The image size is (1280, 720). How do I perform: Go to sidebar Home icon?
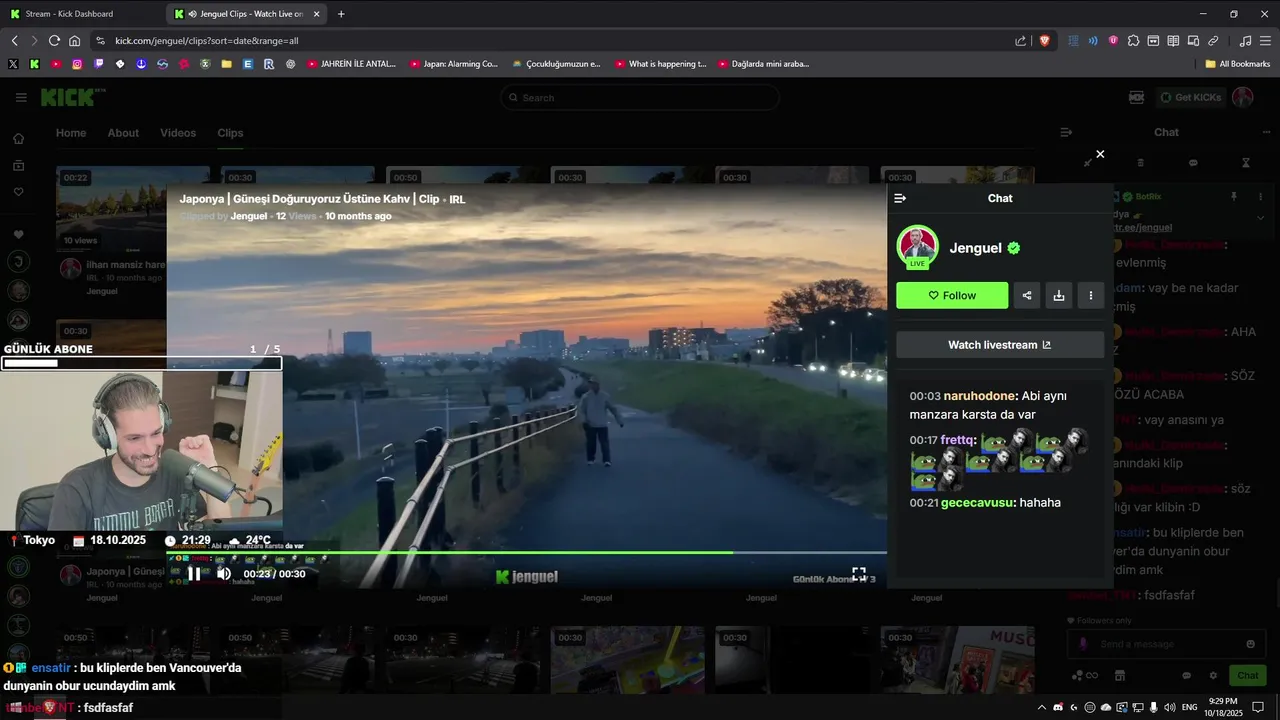(x=18, y=139)
